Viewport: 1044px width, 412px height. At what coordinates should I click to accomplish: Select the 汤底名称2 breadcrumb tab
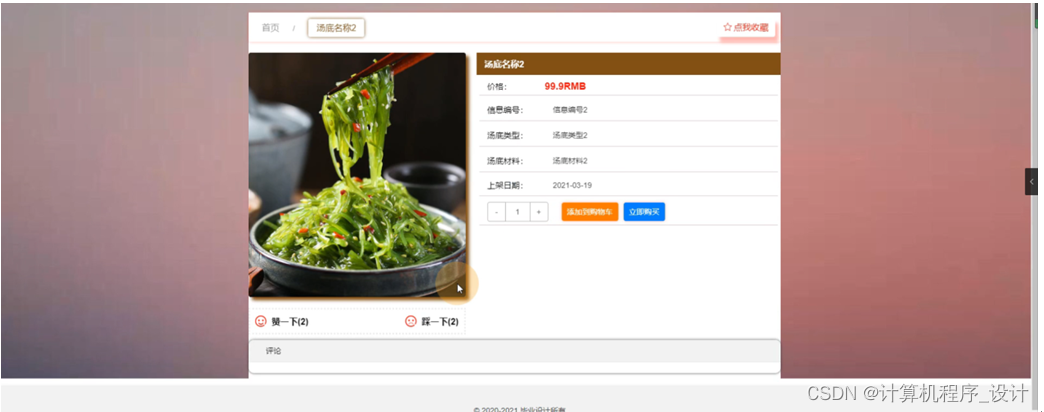click(336, 28)
